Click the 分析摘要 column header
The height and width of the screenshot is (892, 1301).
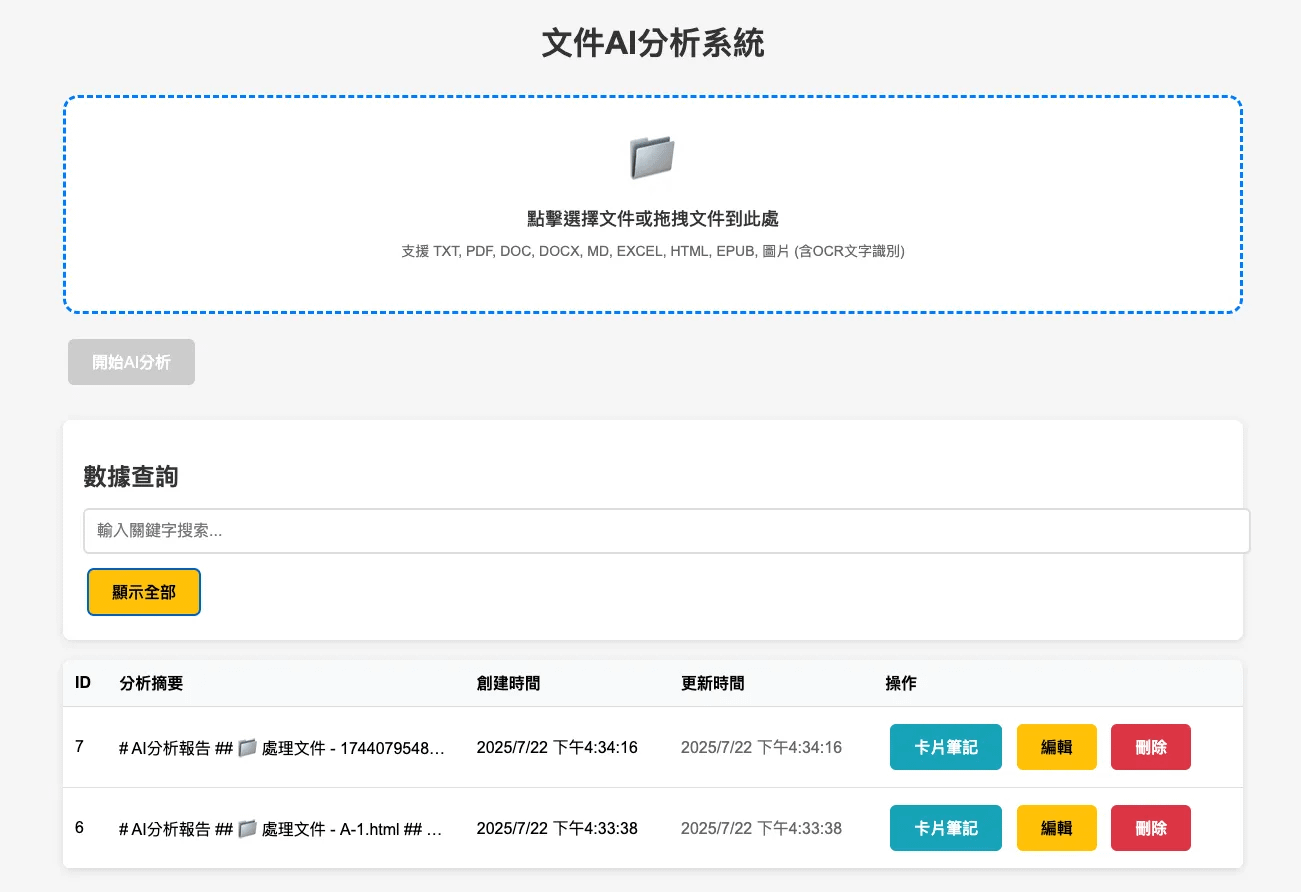pyautogui.click(x=151, y=683)
